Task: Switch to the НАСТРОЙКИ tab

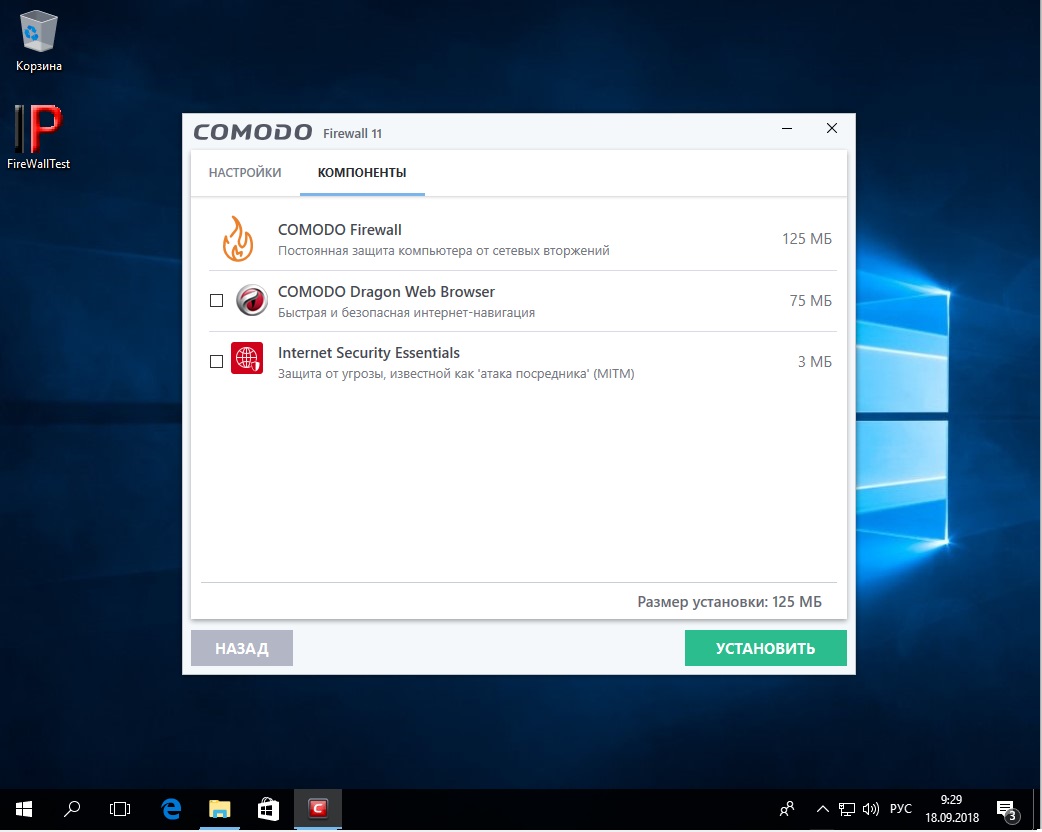Action: coord(245,173)
